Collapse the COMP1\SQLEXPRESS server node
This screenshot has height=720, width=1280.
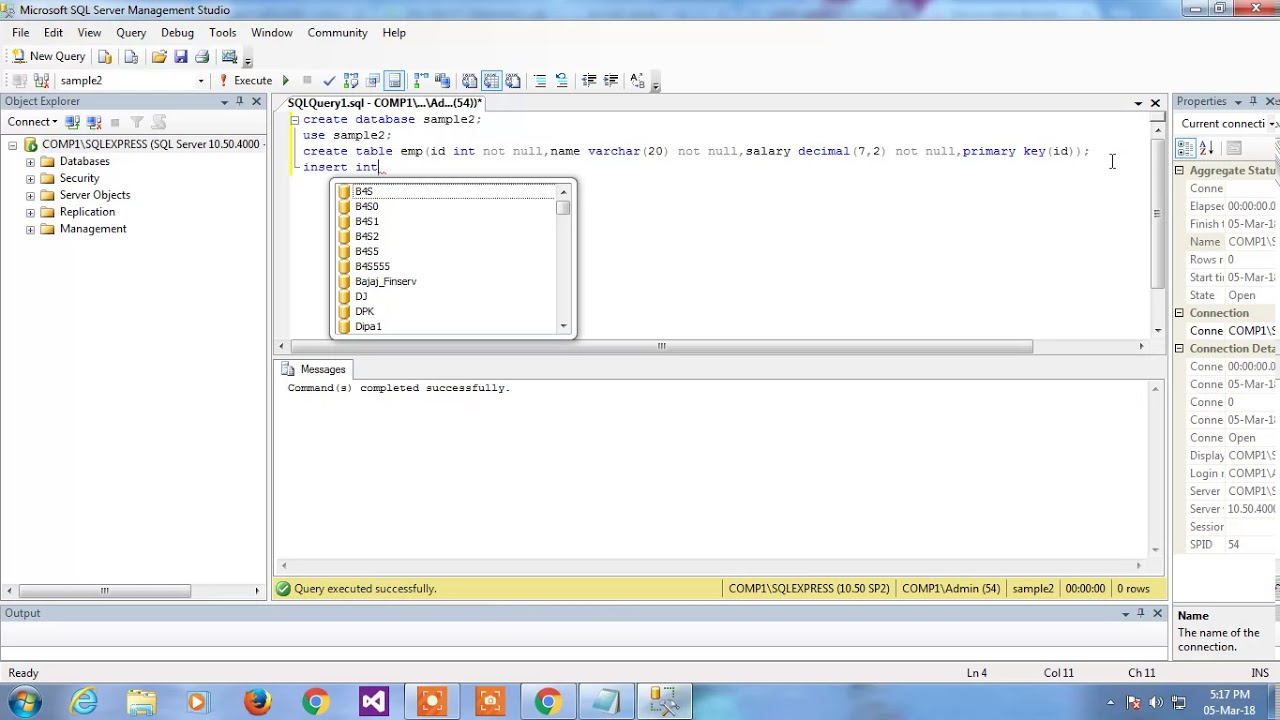12,145
